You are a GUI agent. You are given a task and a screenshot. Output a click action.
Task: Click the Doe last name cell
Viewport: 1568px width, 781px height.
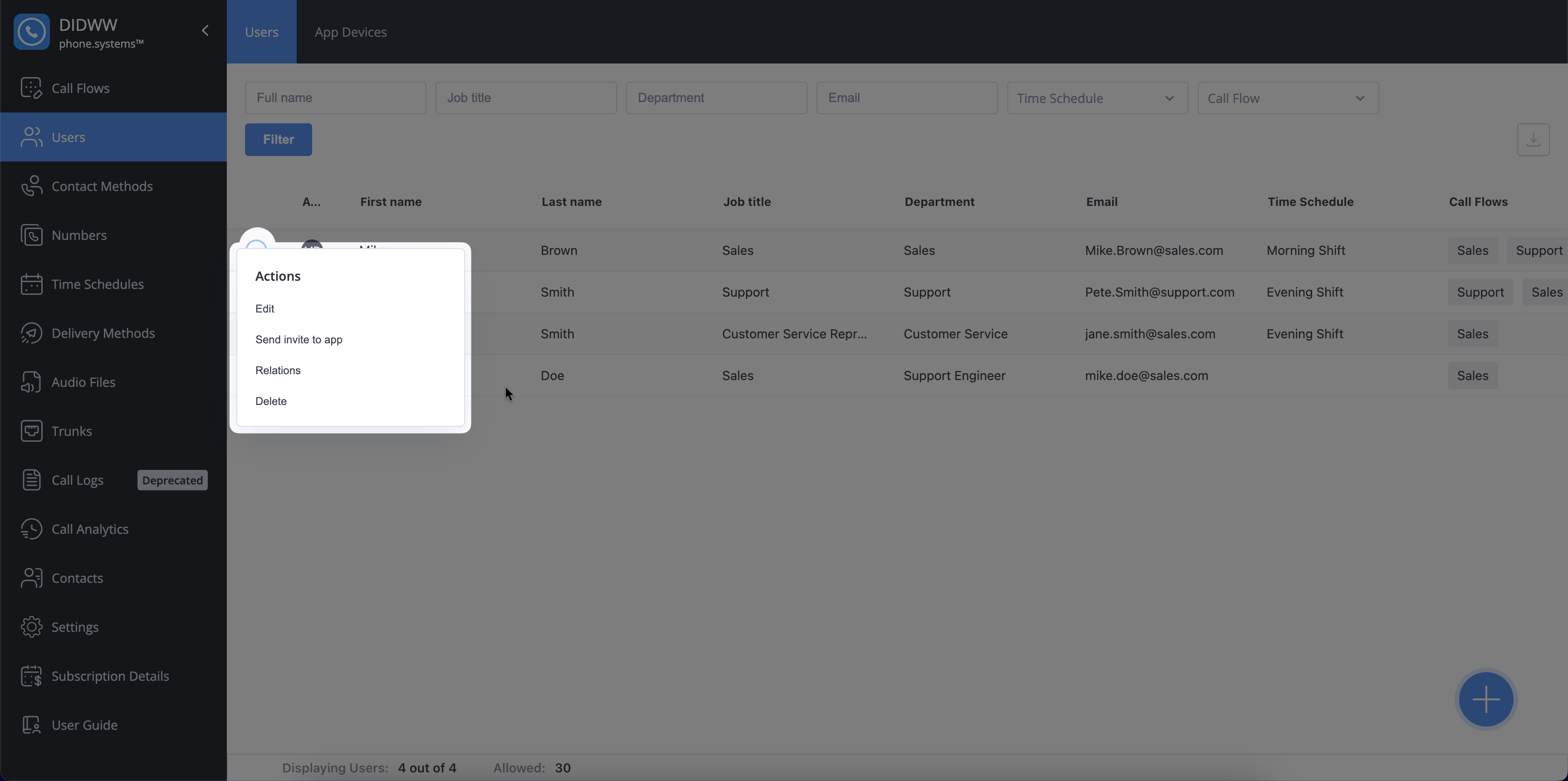(x=552, y=376)
